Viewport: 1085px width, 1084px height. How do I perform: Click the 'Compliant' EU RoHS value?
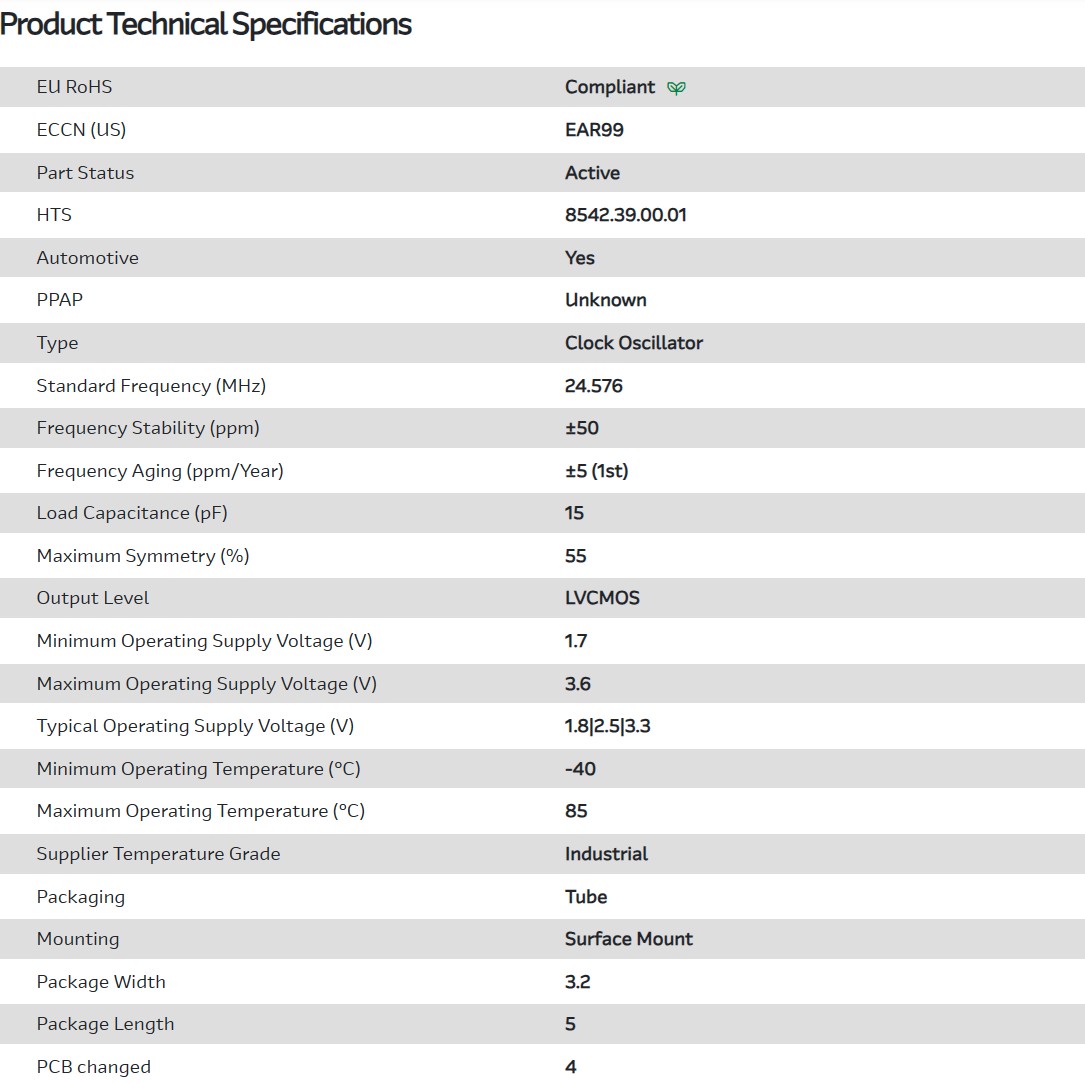pos(610,87)
